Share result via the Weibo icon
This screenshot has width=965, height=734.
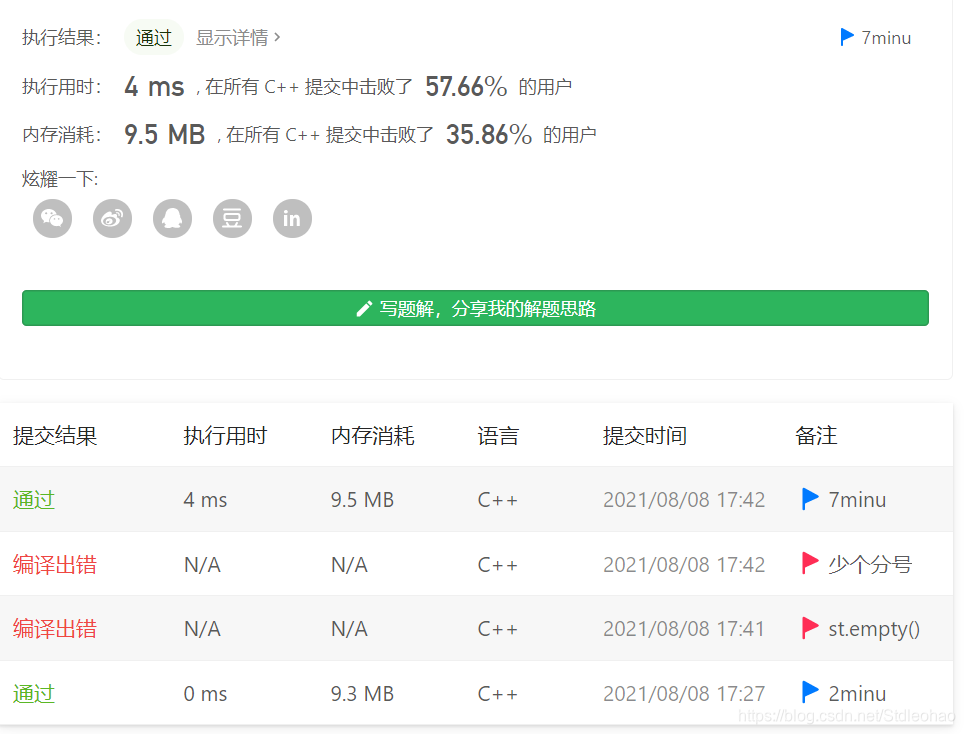coord(112,218)
